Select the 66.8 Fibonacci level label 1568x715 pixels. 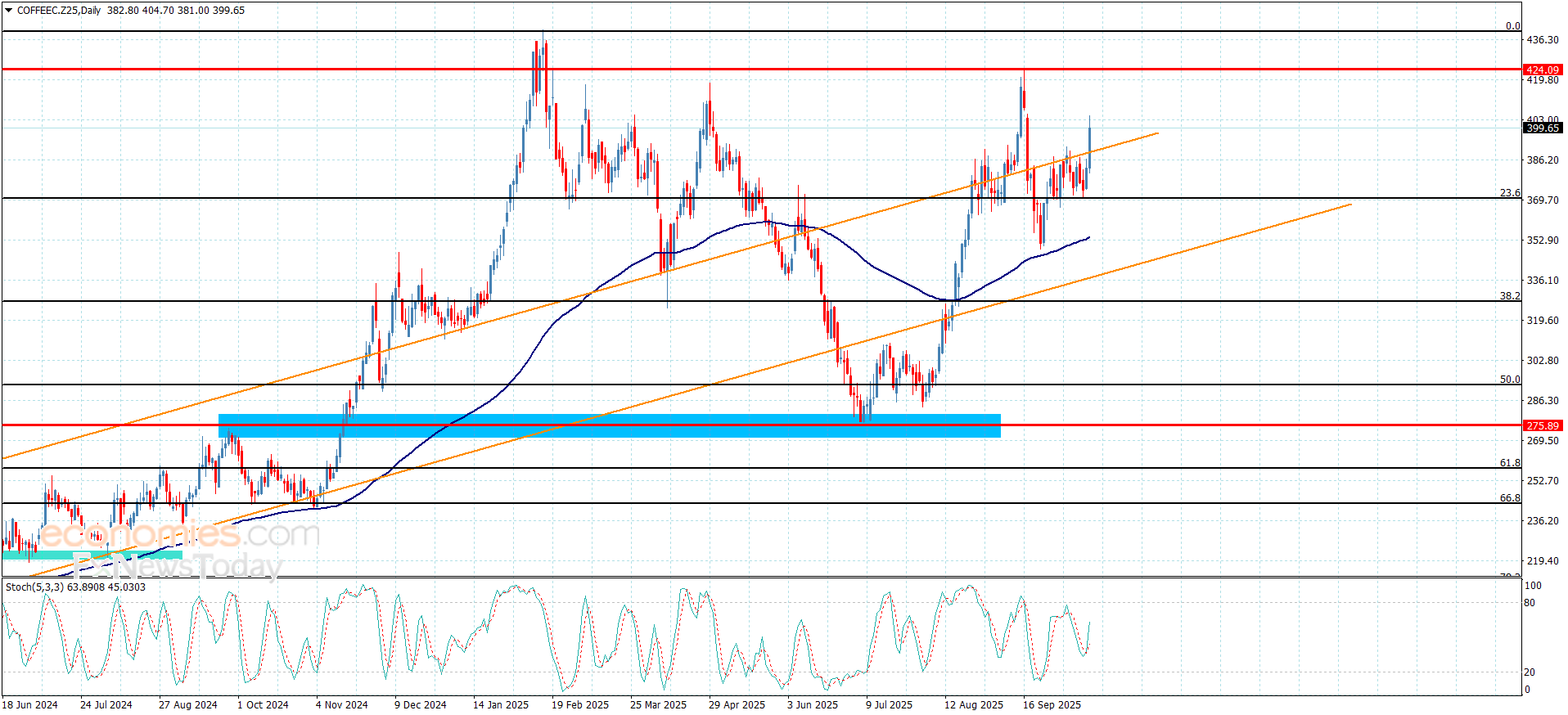(1510, 497)
